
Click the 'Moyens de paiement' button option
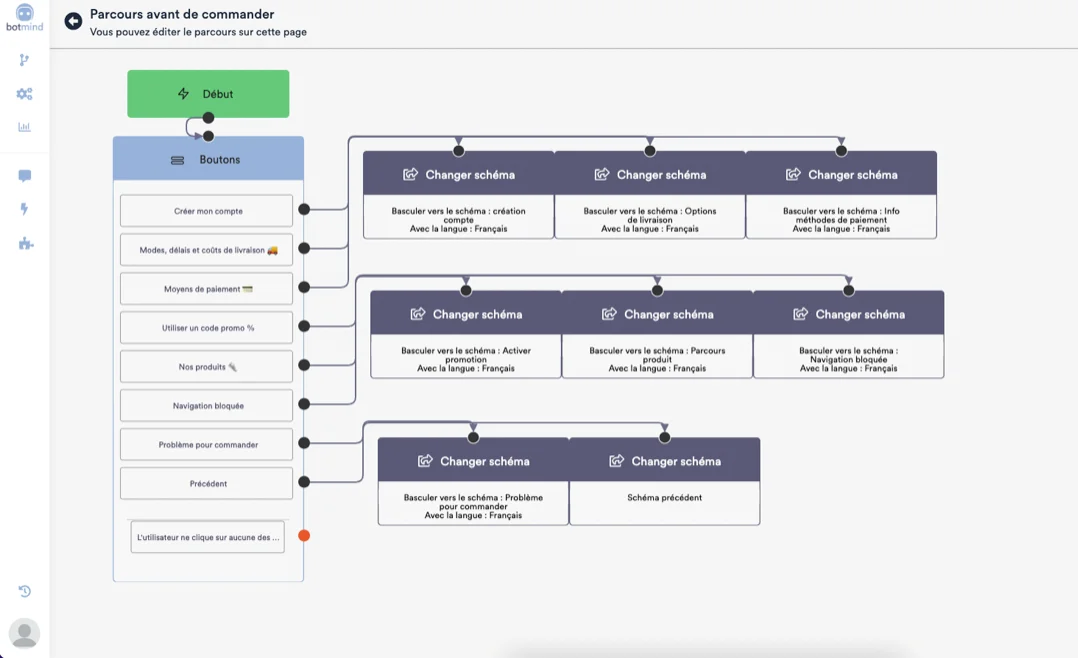coord(207,289)
